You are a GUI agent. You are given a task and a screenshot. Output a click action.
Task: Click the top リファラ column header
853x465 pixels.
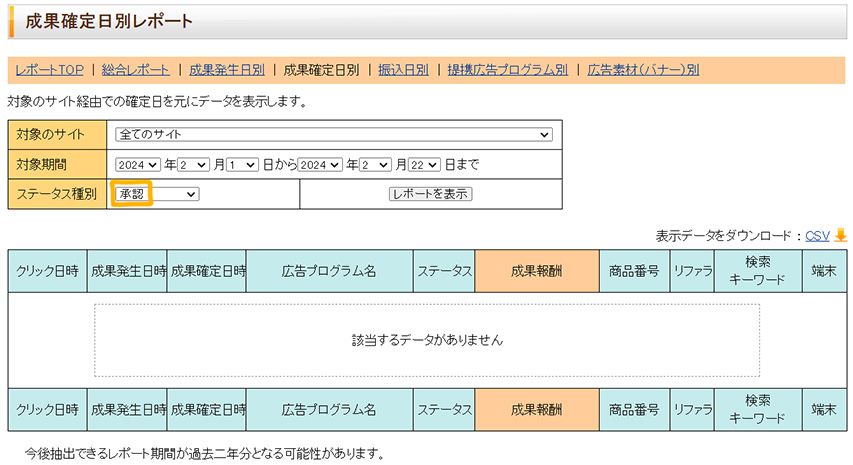(692, 271)
